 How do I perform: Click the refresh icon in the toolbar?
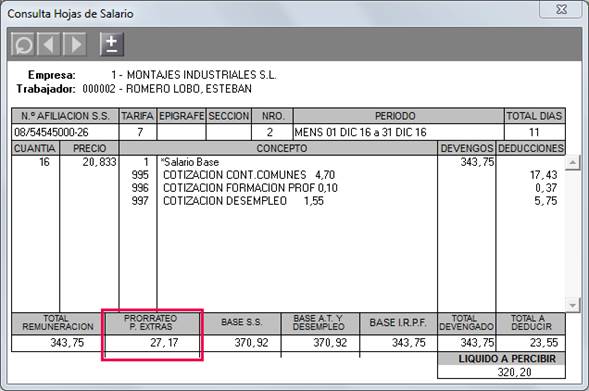(23, 44)
